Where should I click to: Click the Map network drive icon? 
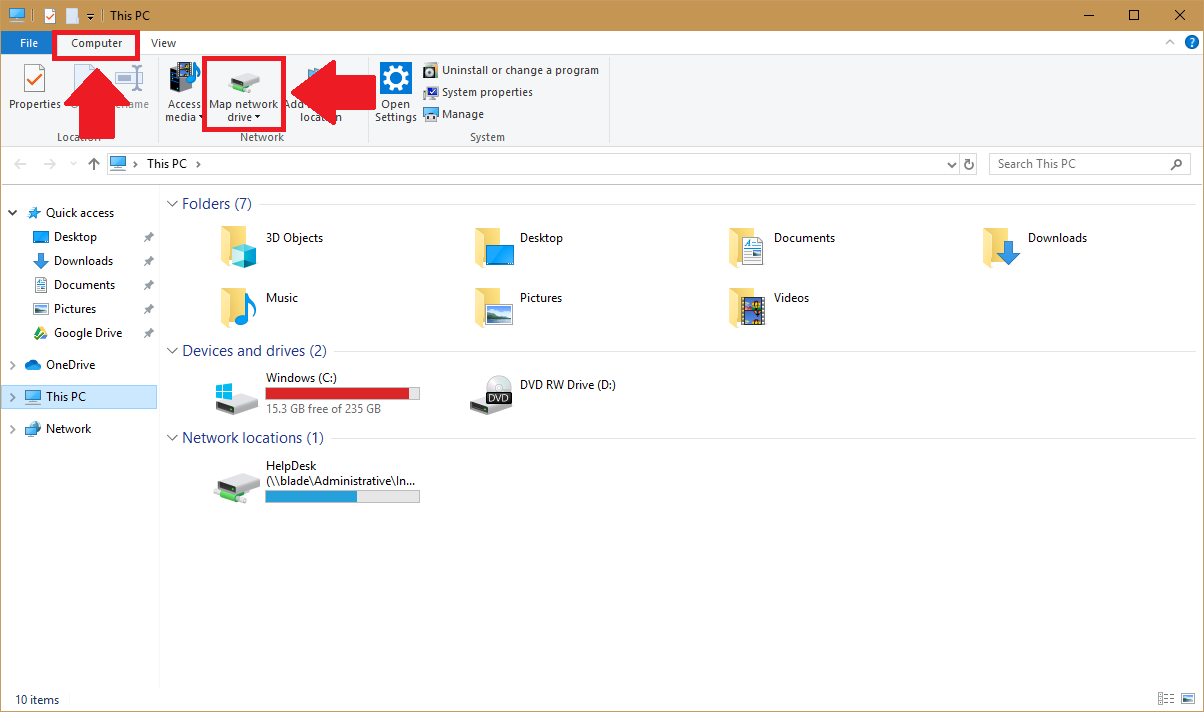pyautogui.click(x=244, y=82)
